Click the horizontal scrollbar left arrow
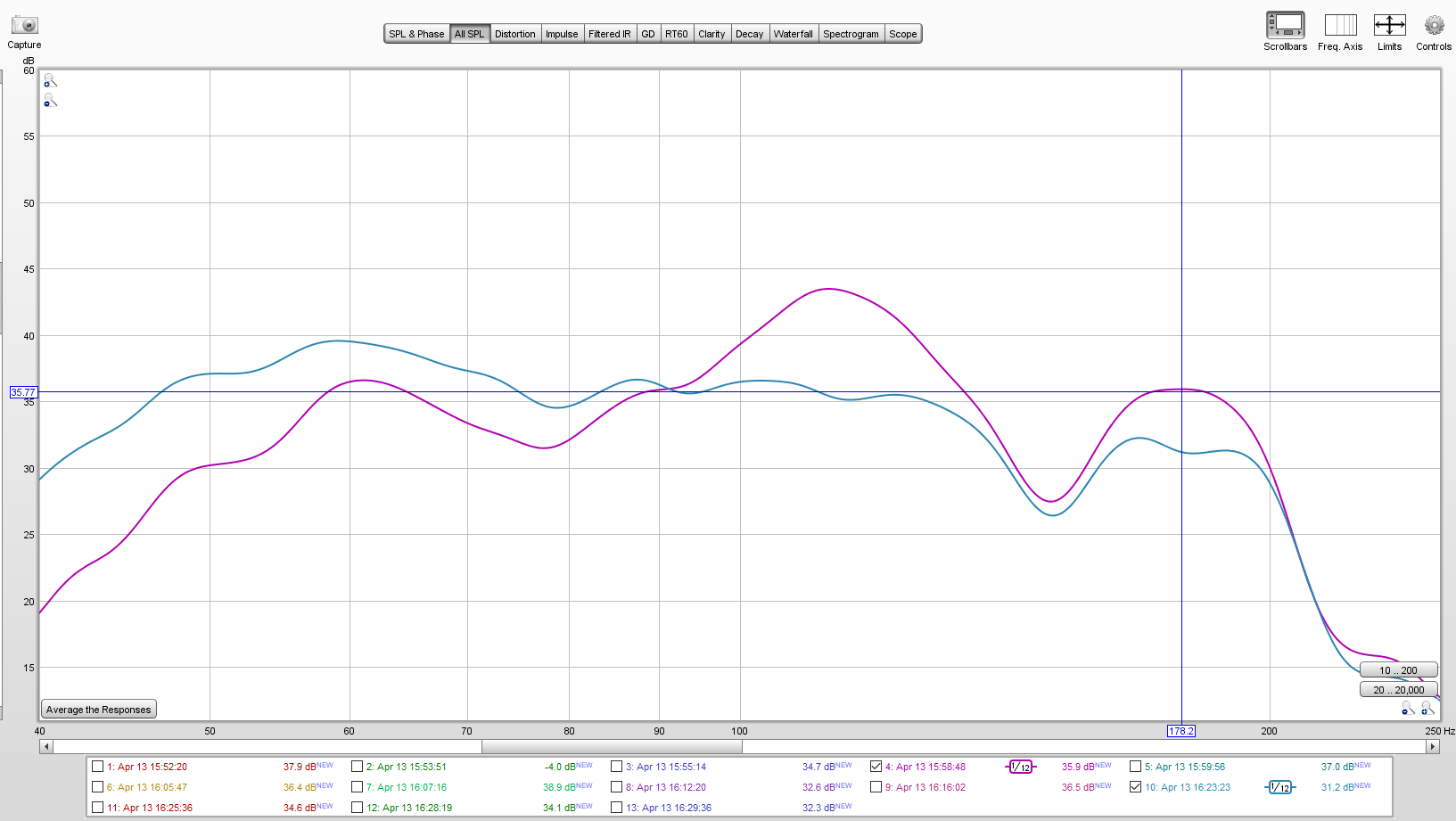Image resolution: width=1456 pixels, height=821 pixels. pyautogui.click(x=46, y=746)
